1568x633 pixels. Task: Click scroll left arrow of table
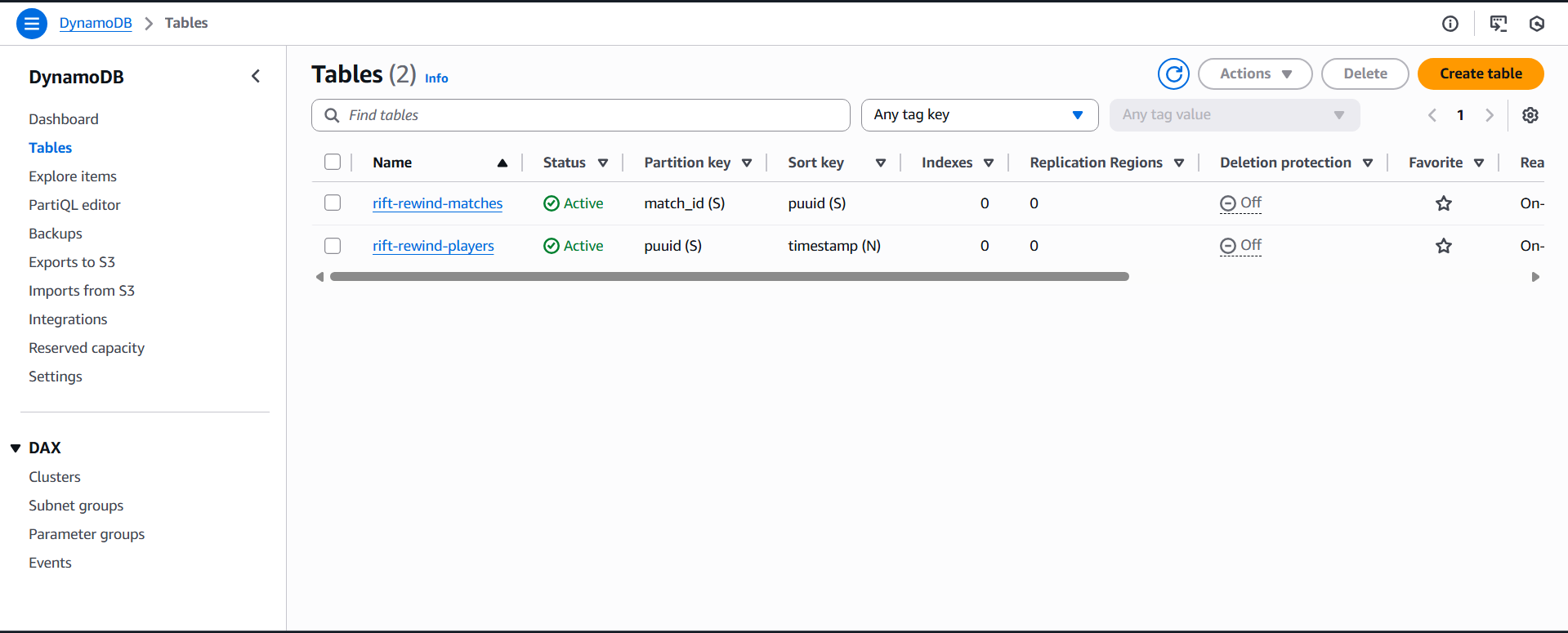coord(319,277)
